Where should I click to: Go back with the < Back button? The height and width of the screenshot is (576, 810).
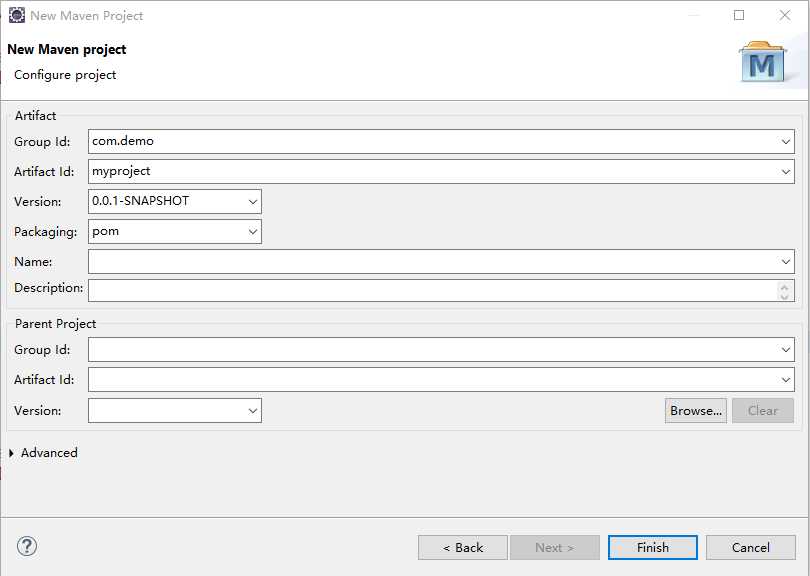pos(463,548)
